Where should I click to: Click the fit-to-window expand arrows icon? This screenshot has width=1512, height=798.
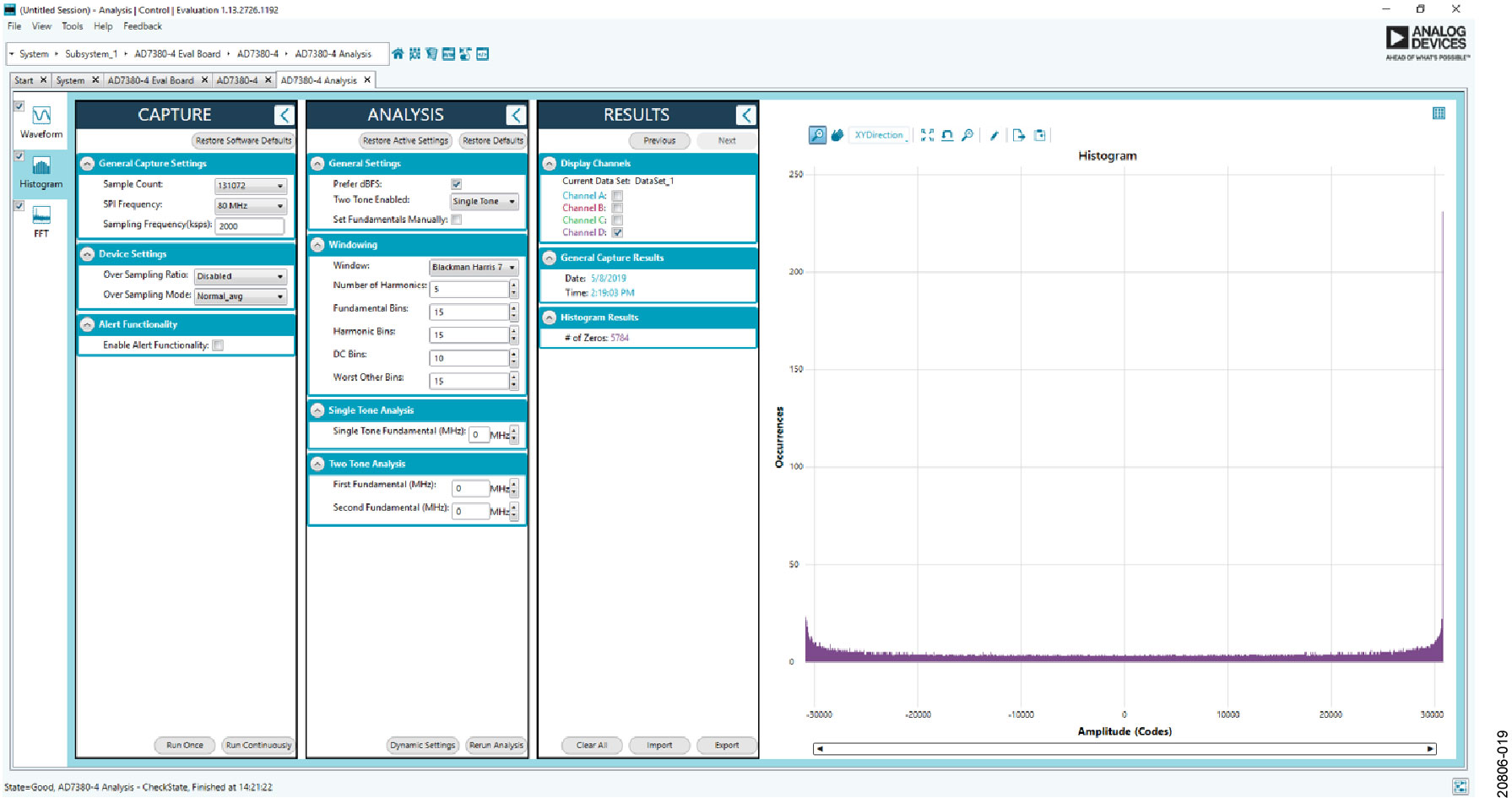pyautogui.click(x=927, y=135)
